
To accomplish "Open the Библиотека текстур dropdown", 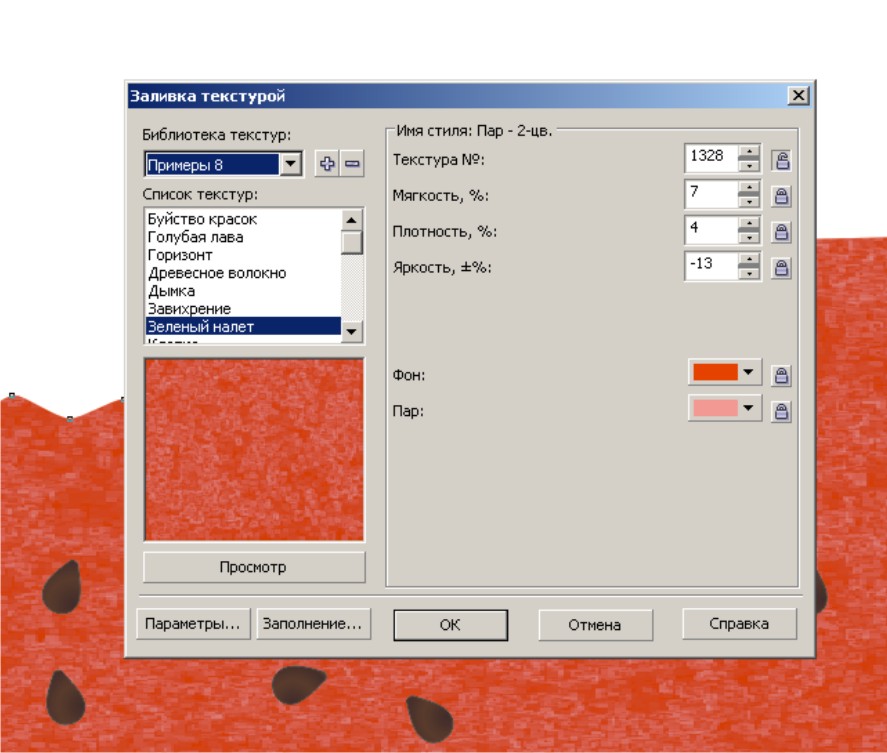I will tap(291, 164).
